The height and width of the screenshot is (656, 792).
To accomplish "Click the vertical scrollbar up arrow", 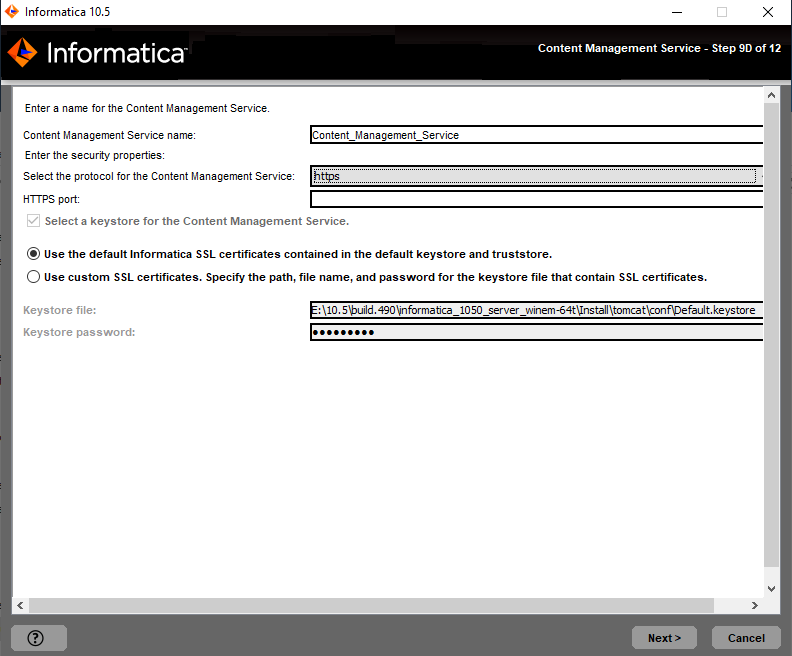I will [771, 95].
